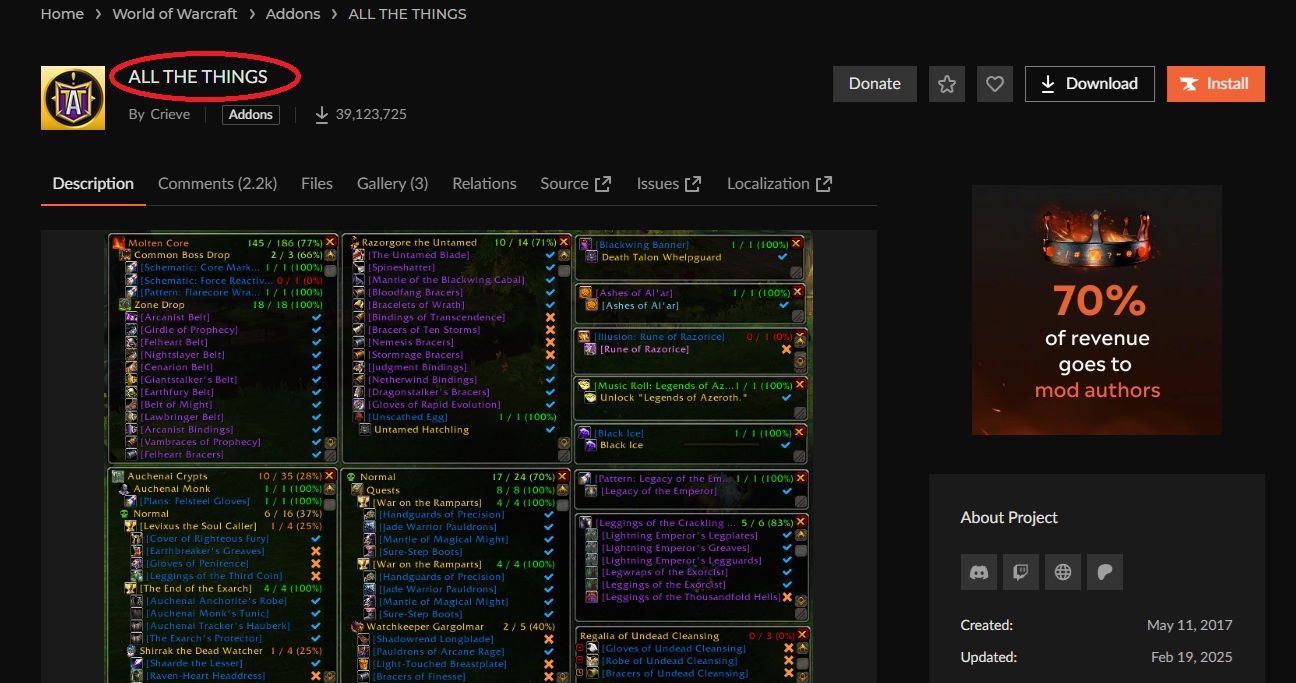Click the ALL THE THINGS addon logo
1296x683 pixels.
(x=73, y=98)
